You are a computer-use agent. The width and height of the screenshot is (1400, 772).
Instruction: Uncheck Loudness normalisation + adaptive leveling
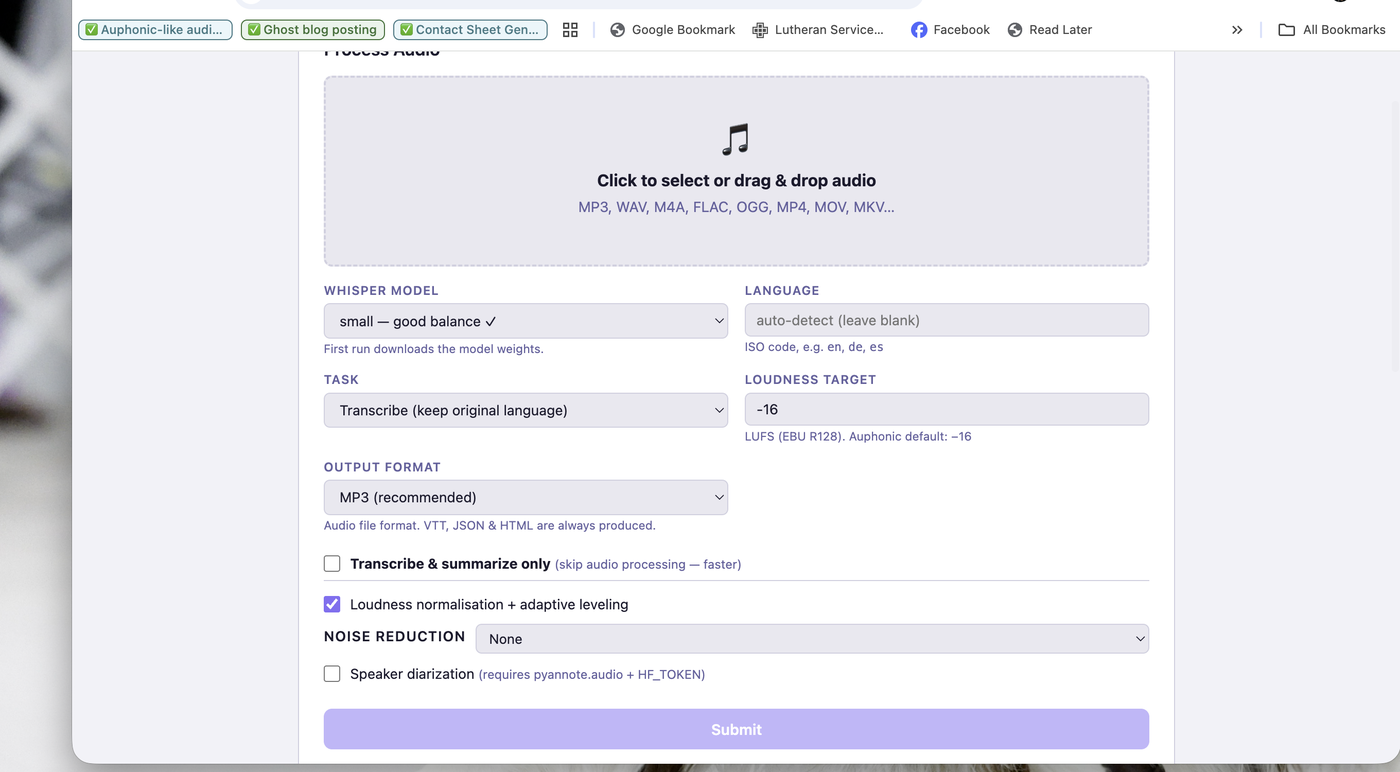click(x=332, y=604)
